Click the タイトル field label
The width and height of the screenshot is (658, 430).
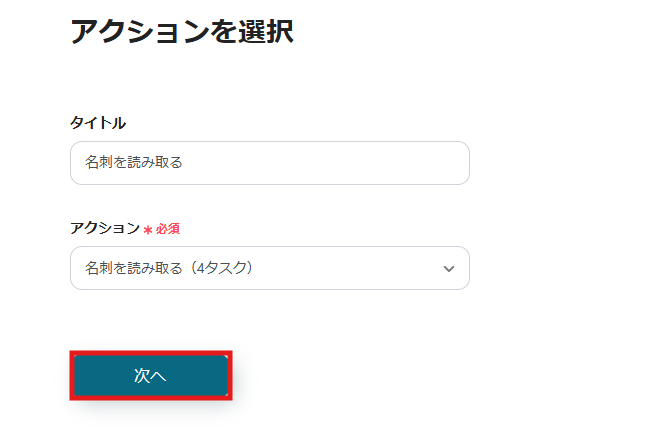[x=98, y=123]
